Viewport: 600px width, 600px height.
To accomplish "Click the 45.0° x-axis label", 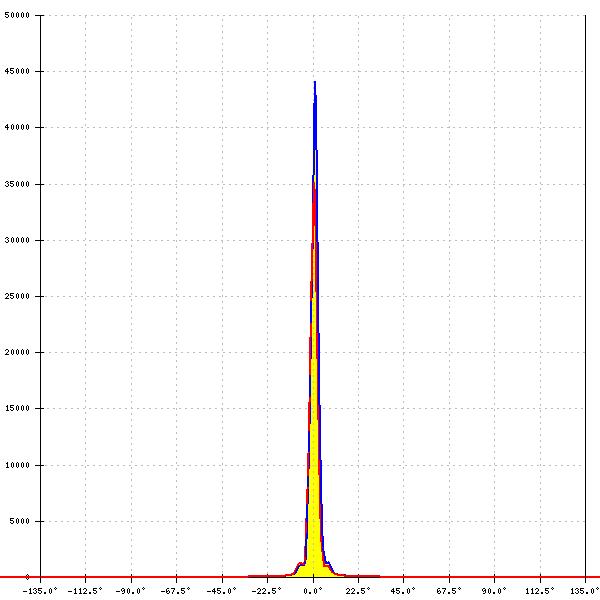I will click(403, 591).
